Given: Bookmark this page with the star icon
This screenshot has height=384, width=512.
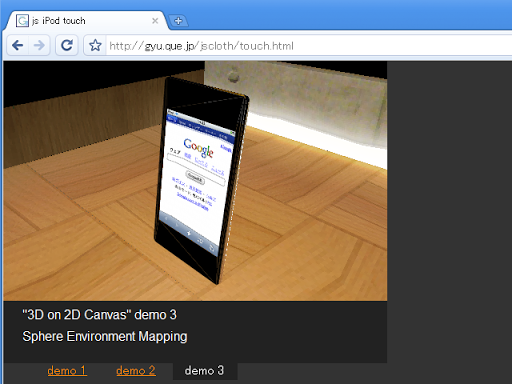Looking at the screenshot, I should [95, 45].
